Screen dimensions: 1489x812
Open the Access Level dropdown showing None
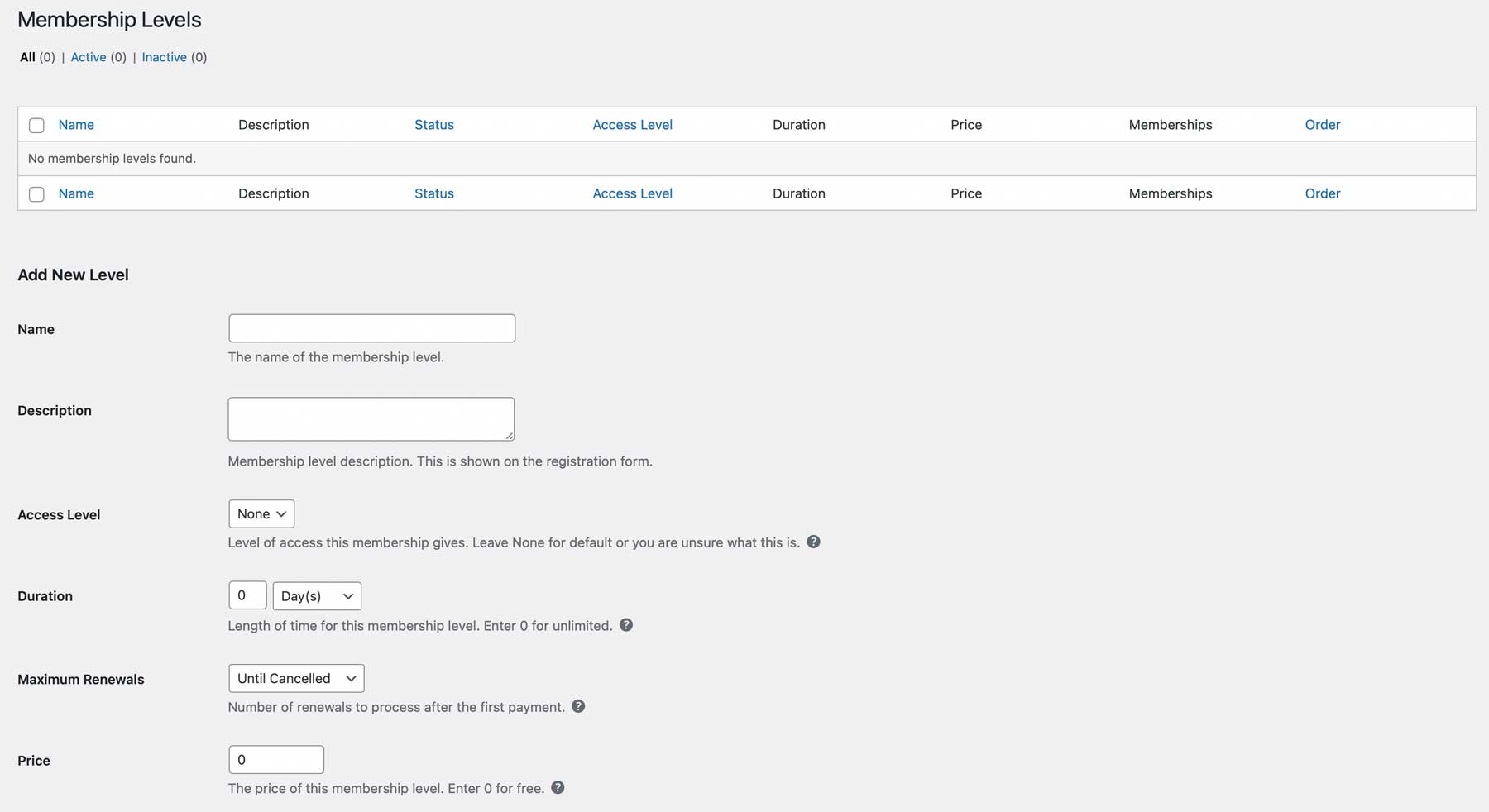[261, 513]
